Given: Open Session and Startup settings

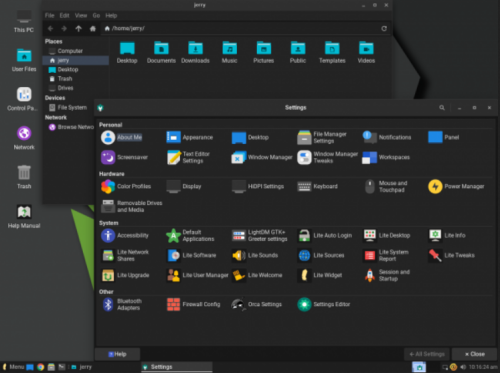Looking at the screenshot, I should click(x=387, y=275).
